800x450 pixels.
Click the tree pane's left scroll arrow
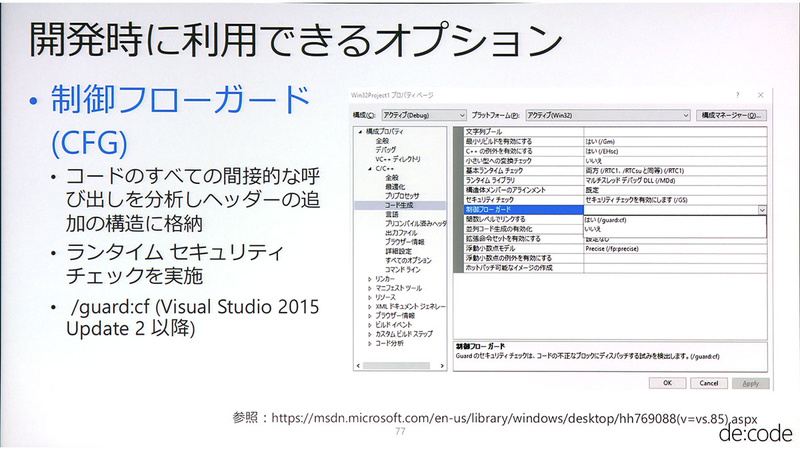point(358,365)
